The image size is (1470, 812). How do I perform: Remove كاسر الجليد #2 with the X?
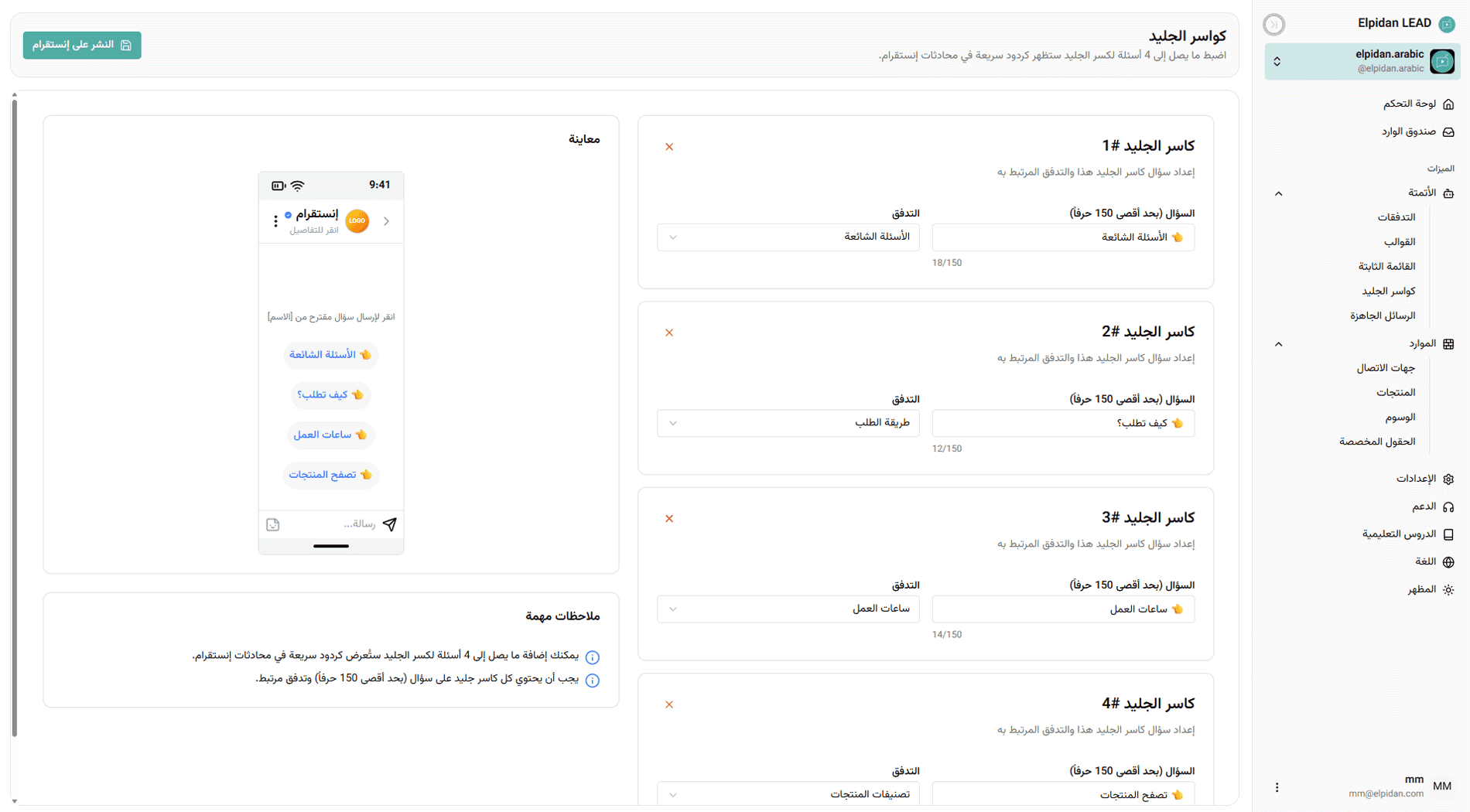tap(669, 333)
